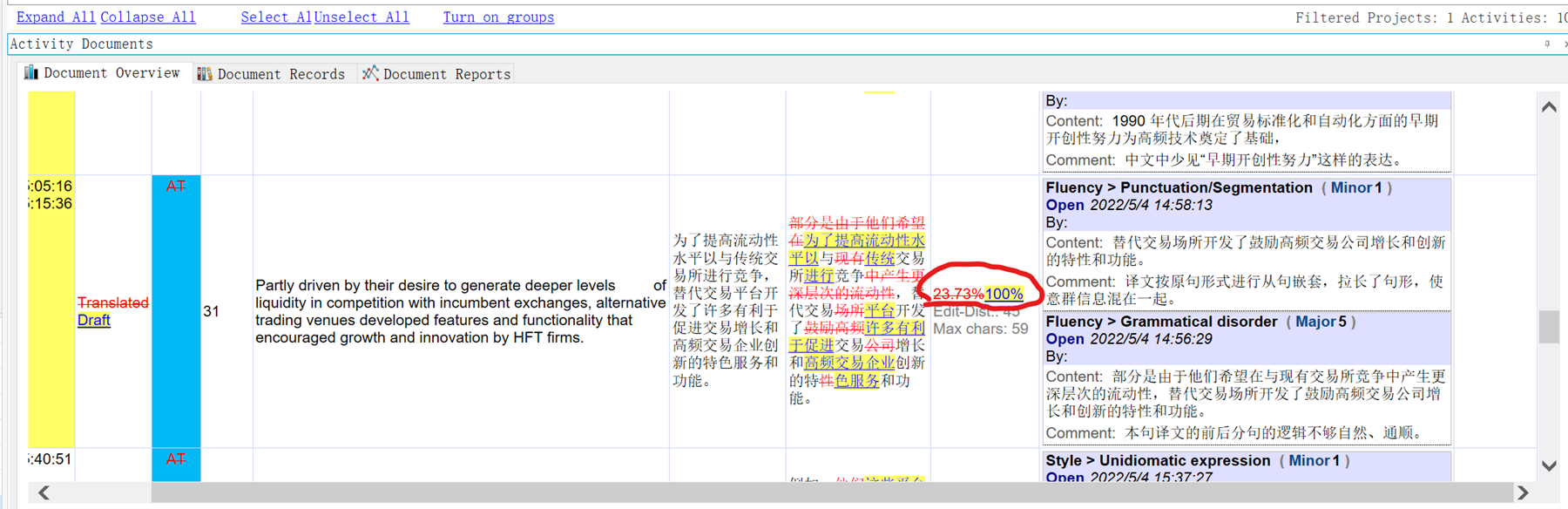1568x509 pixels.
Task: Click the 'Filtered Projects: 1' status text
Action: [x=1375, y=17]
